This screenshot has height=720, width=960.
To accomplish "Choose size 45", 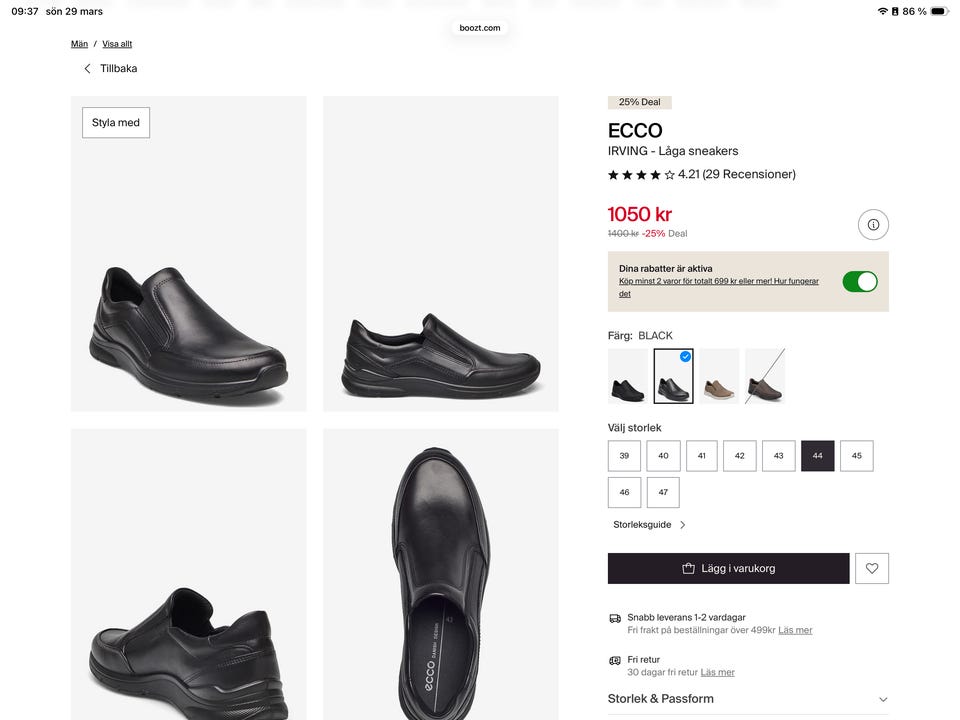I will (x=857, y=456).
